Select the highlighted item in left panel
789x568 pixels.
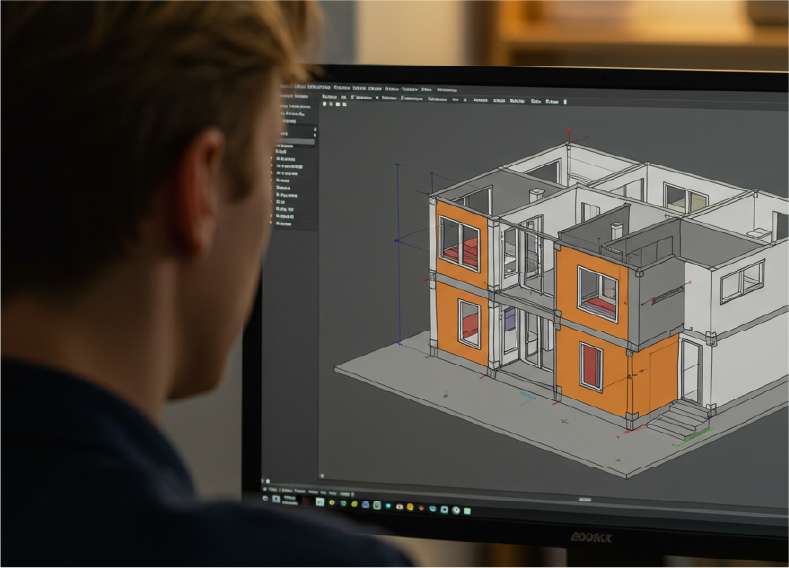(x=297, y=142)
